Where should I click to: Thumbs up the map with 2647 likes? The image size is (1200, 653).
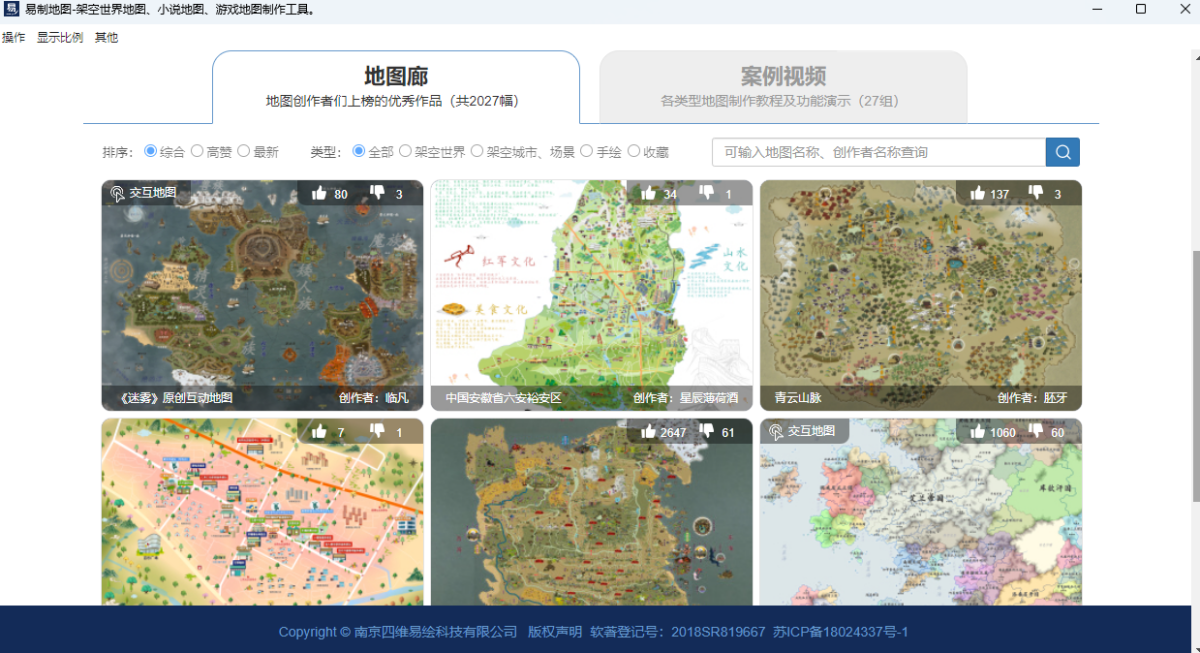click(x=648, y=431)
